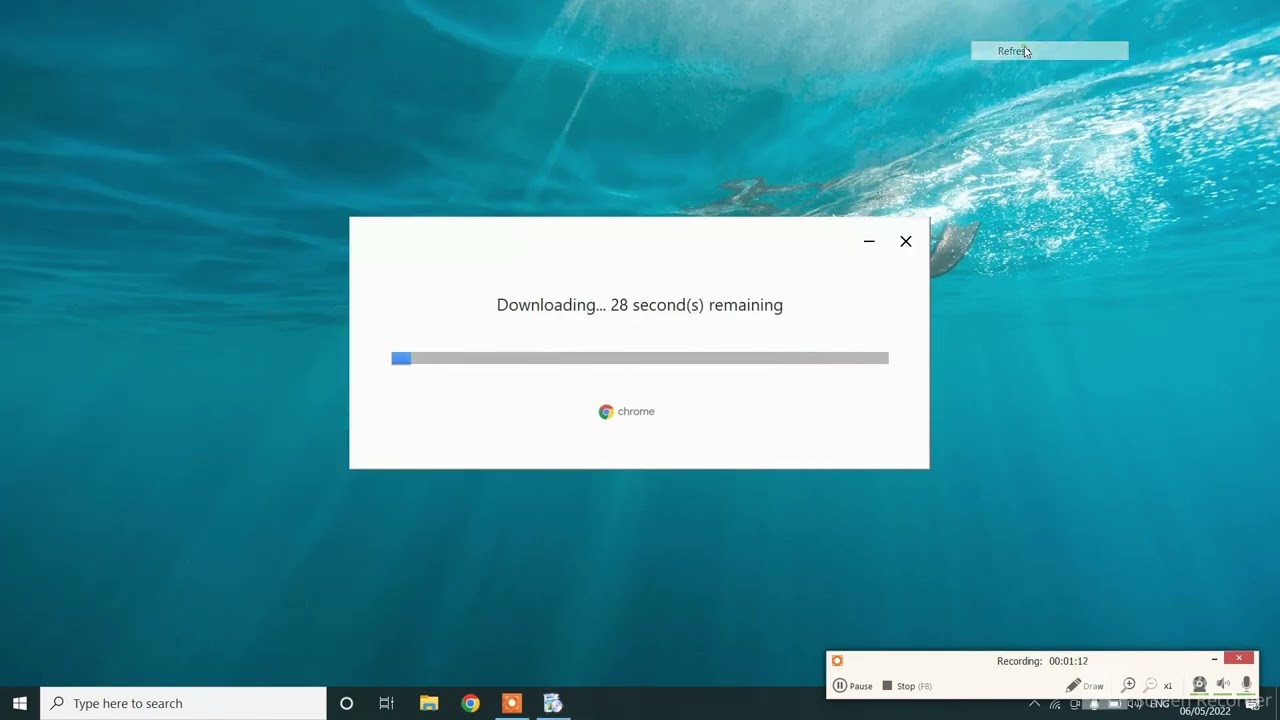Click the 06/05/2022 date in taskbar
Viewport: 1280px width, 720px height.
coord(1205,712)
